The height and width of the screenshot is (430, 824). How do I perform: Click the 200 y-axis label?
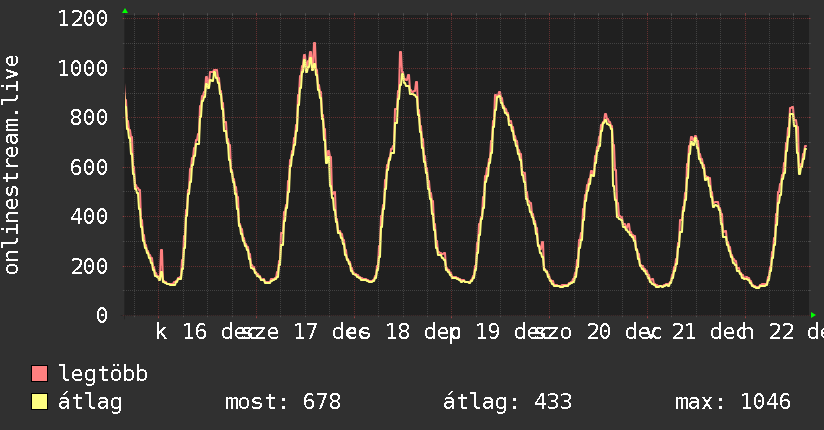tap(89, 267)
